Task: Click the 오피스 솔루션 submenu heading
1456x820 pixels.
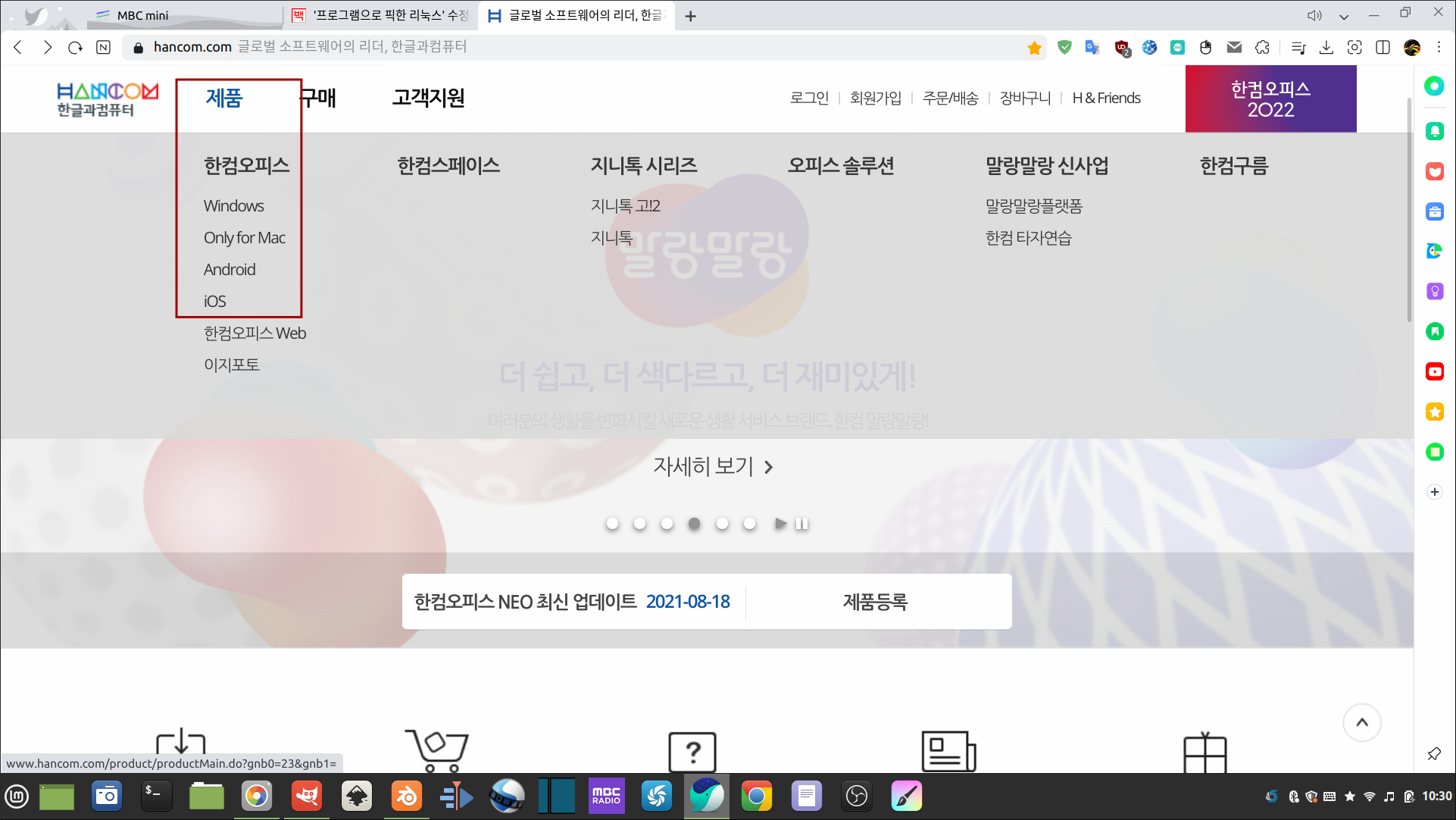Action: click(841, 165)
